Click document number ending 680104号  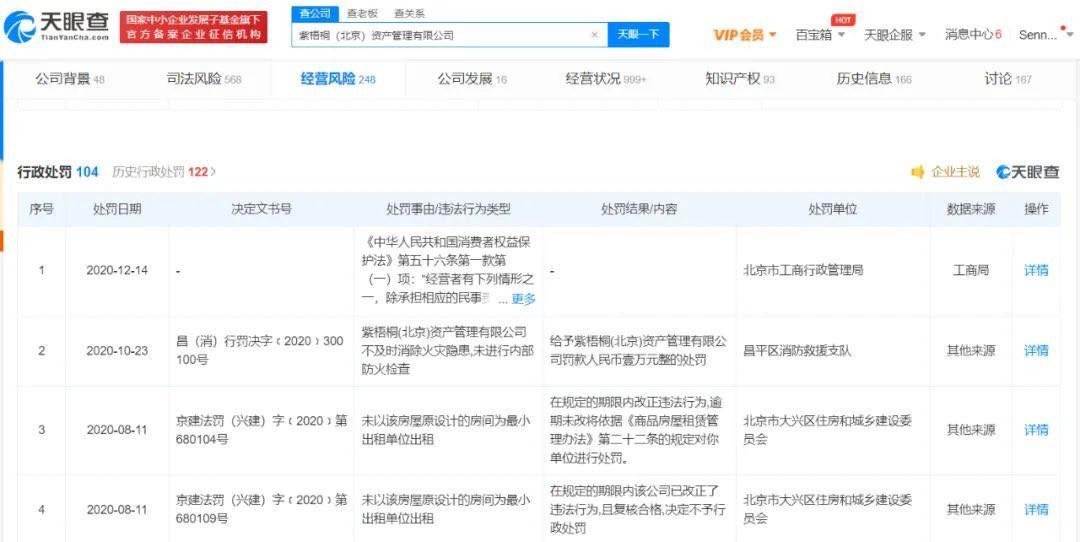(261, 430)
